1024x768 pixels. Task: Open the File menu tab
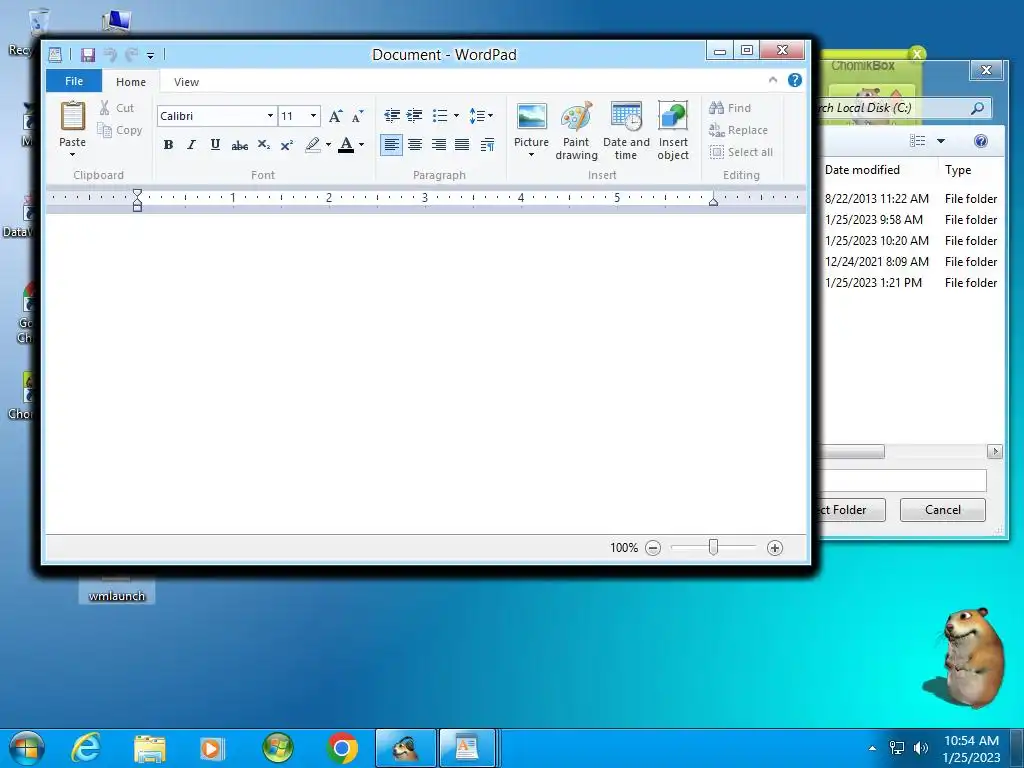pyautogui.click(x=74, y=81)
